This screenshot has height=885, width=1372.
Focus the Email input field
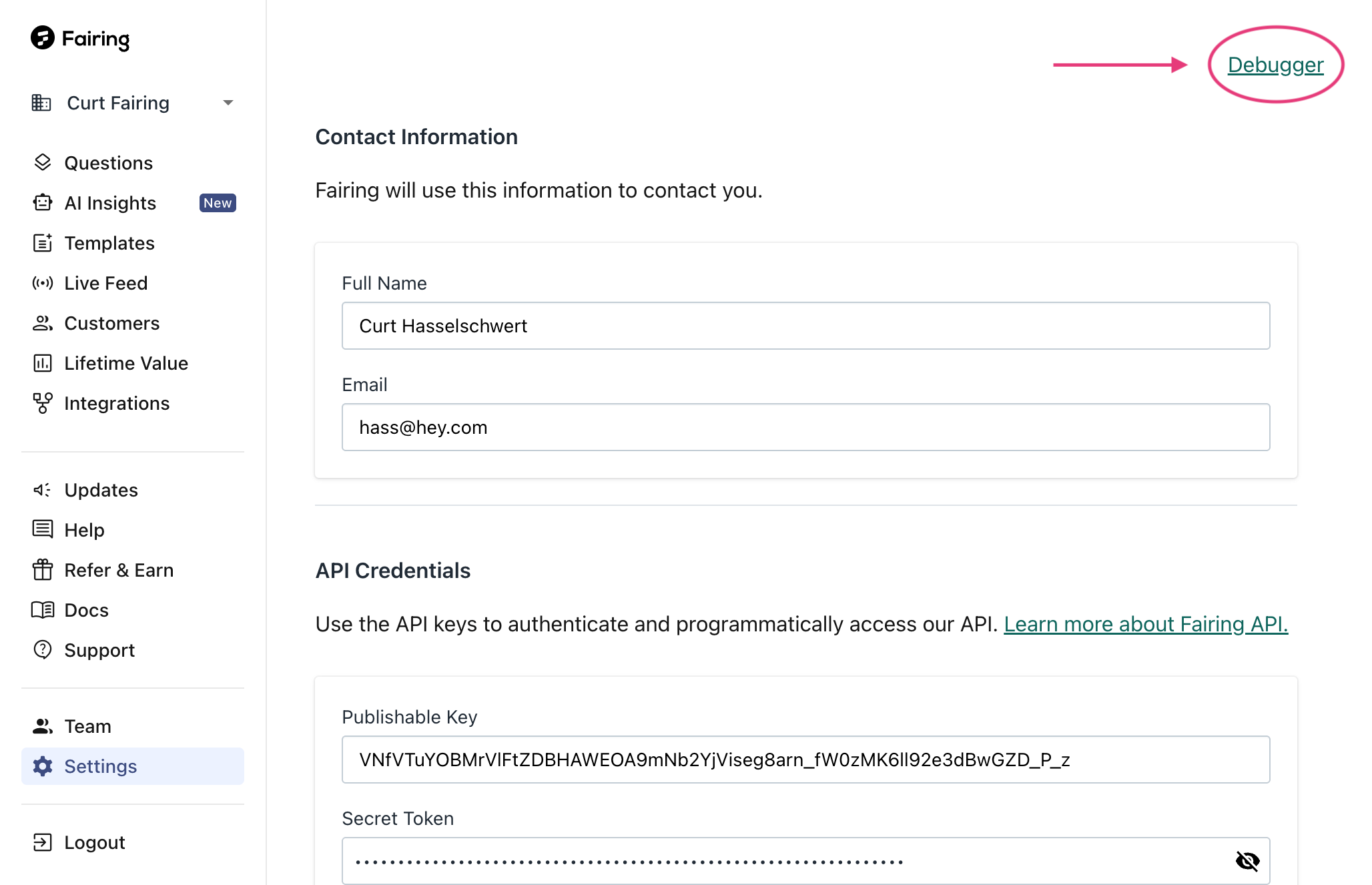pos(805,427)
